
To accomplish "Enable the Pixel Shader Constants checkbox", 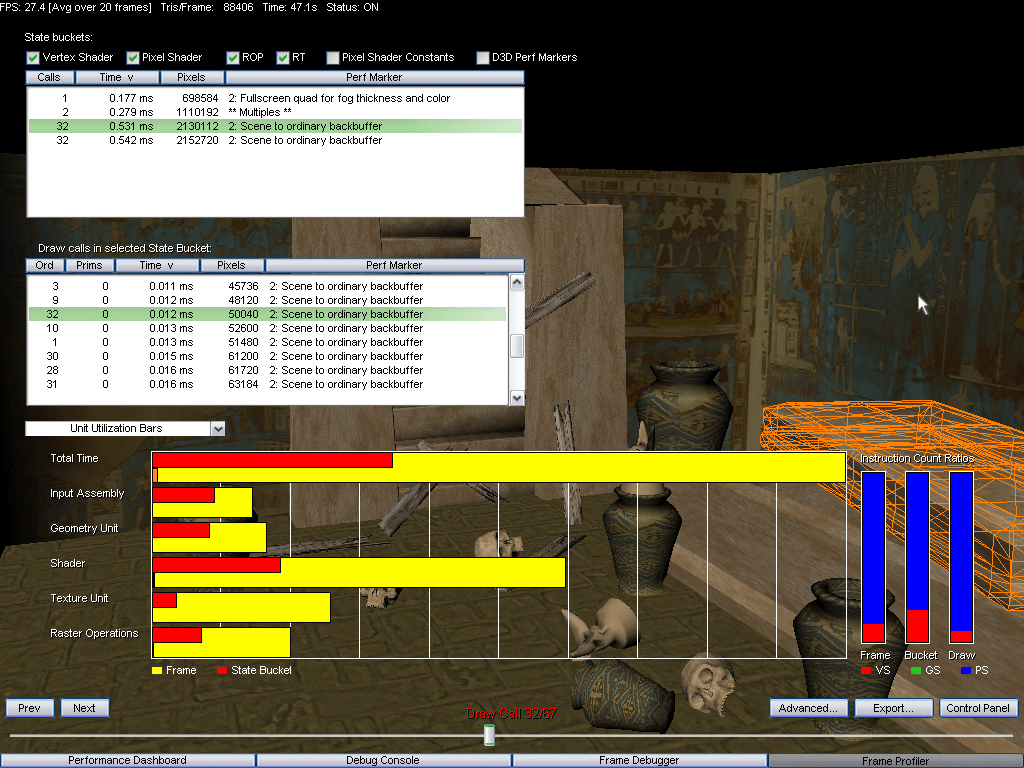I will pyautogui.click(x=332, y=57).
